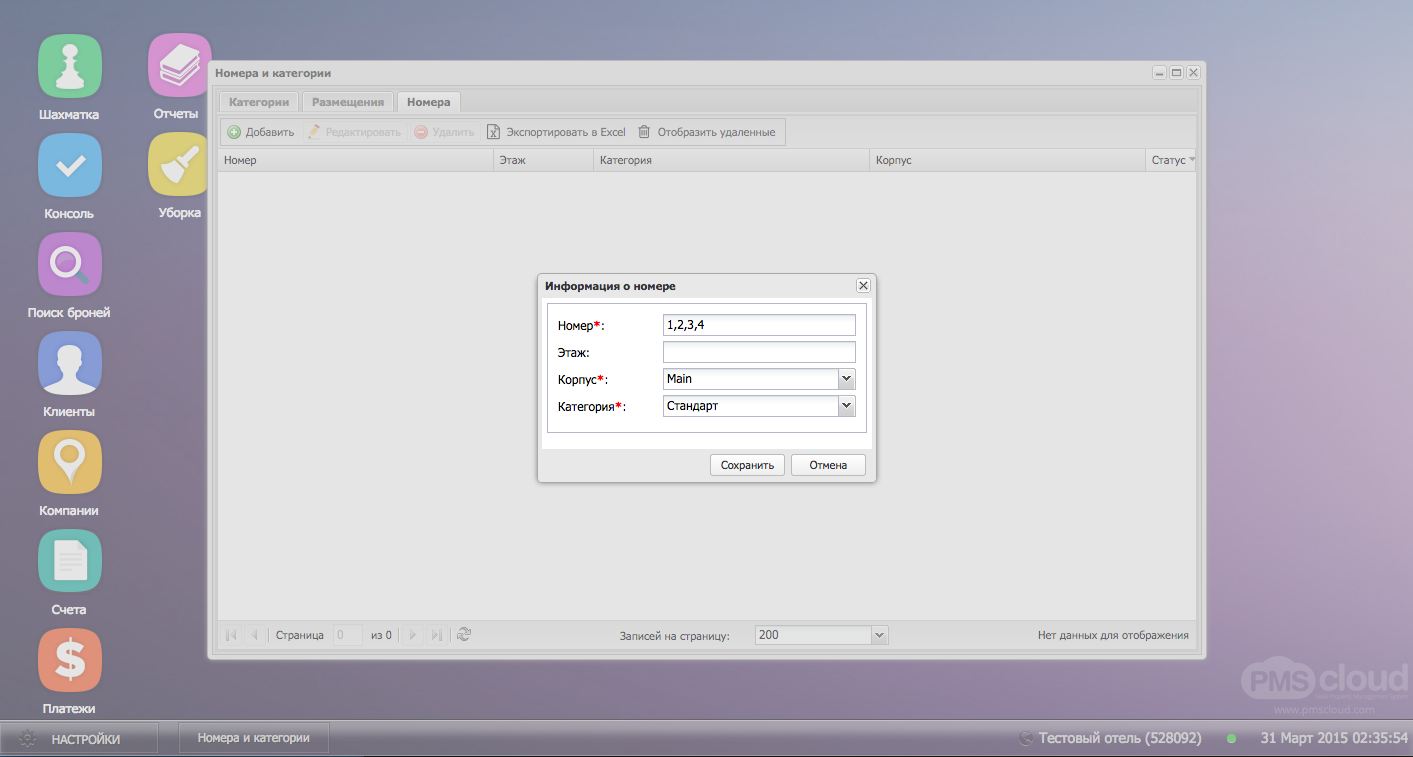Screen dimensions: 1413x757
Task: Expand the Корпус dropdown arrow
Action: (846, 379)
